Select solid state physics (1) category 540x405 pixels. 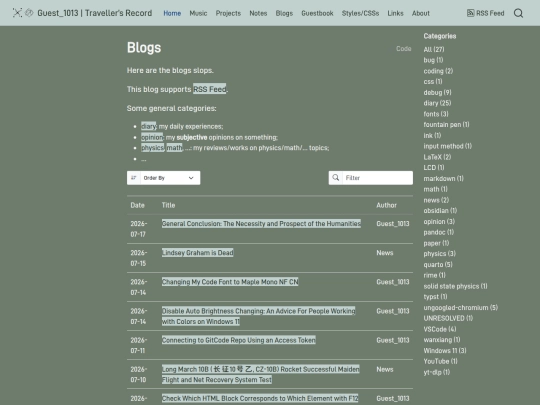(x=456, y=286)
